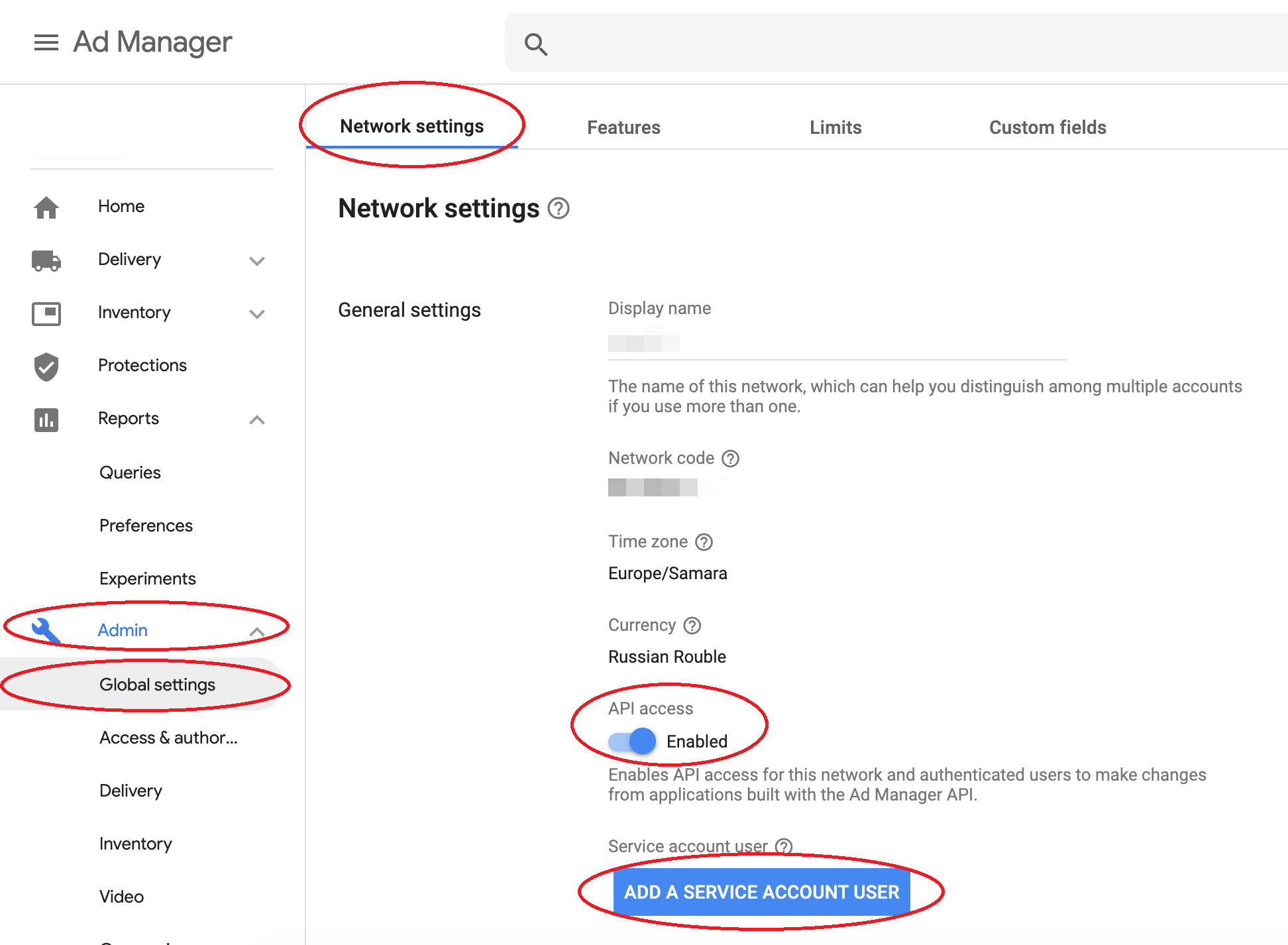Click the Admin wrench icon

click(46, 631)
